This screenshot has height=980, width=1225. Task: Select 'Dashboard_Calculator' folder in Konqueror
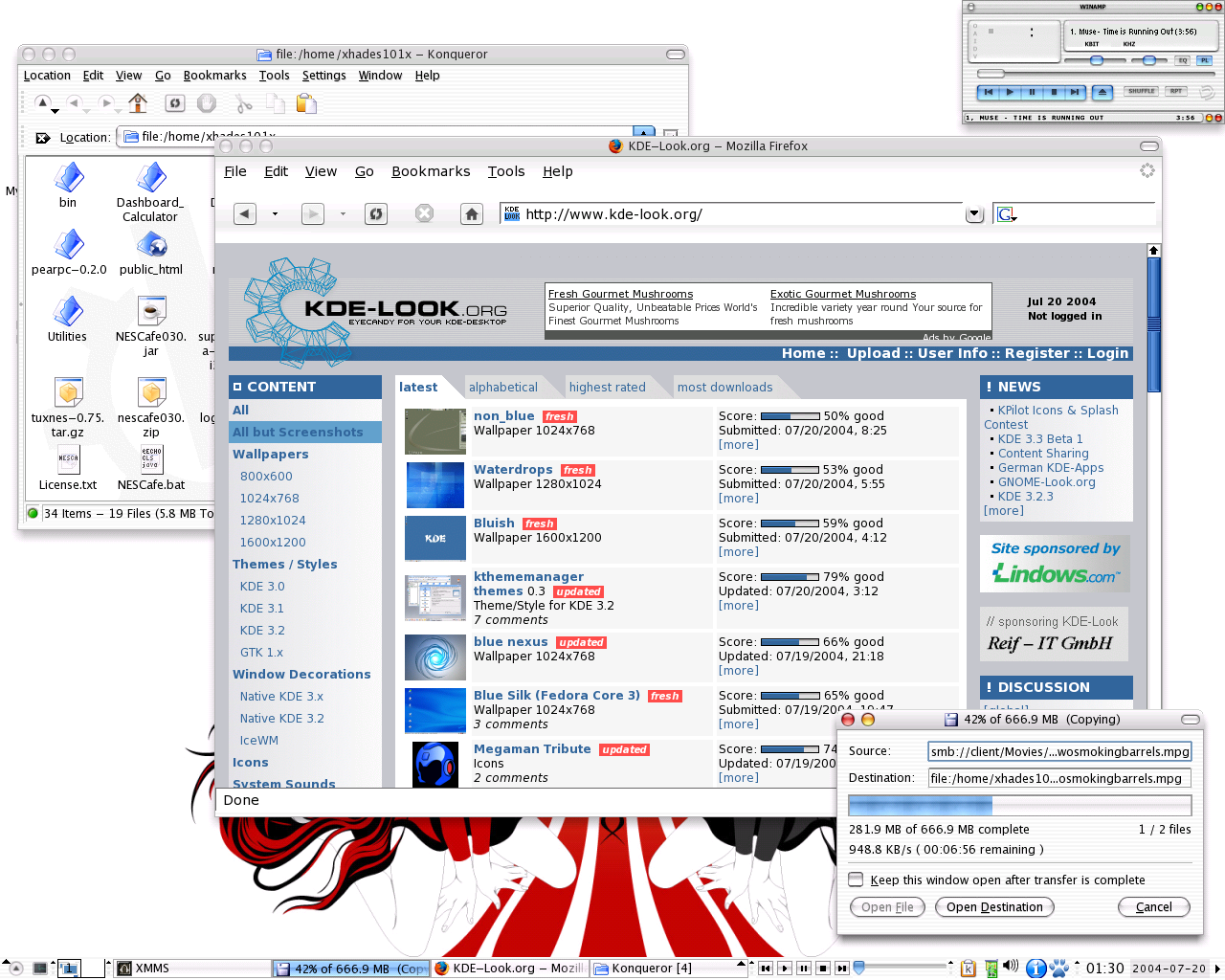(x=150, y=191)
